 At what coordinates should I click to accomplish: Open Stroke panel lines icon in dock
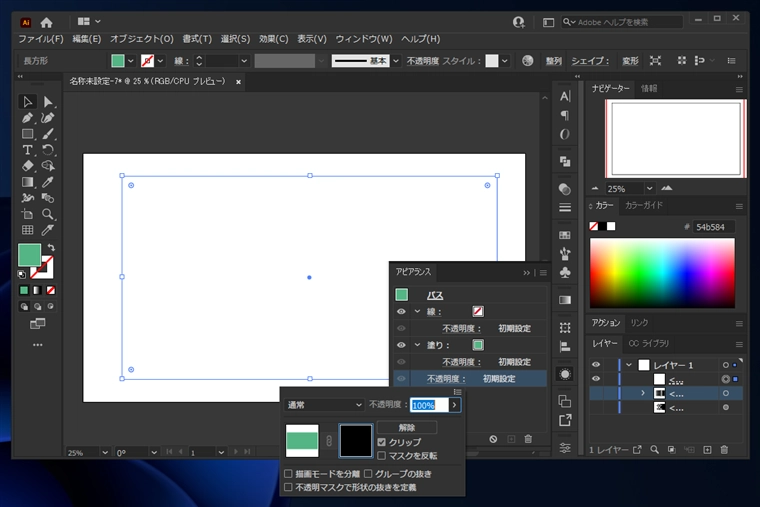click(565, 208)
